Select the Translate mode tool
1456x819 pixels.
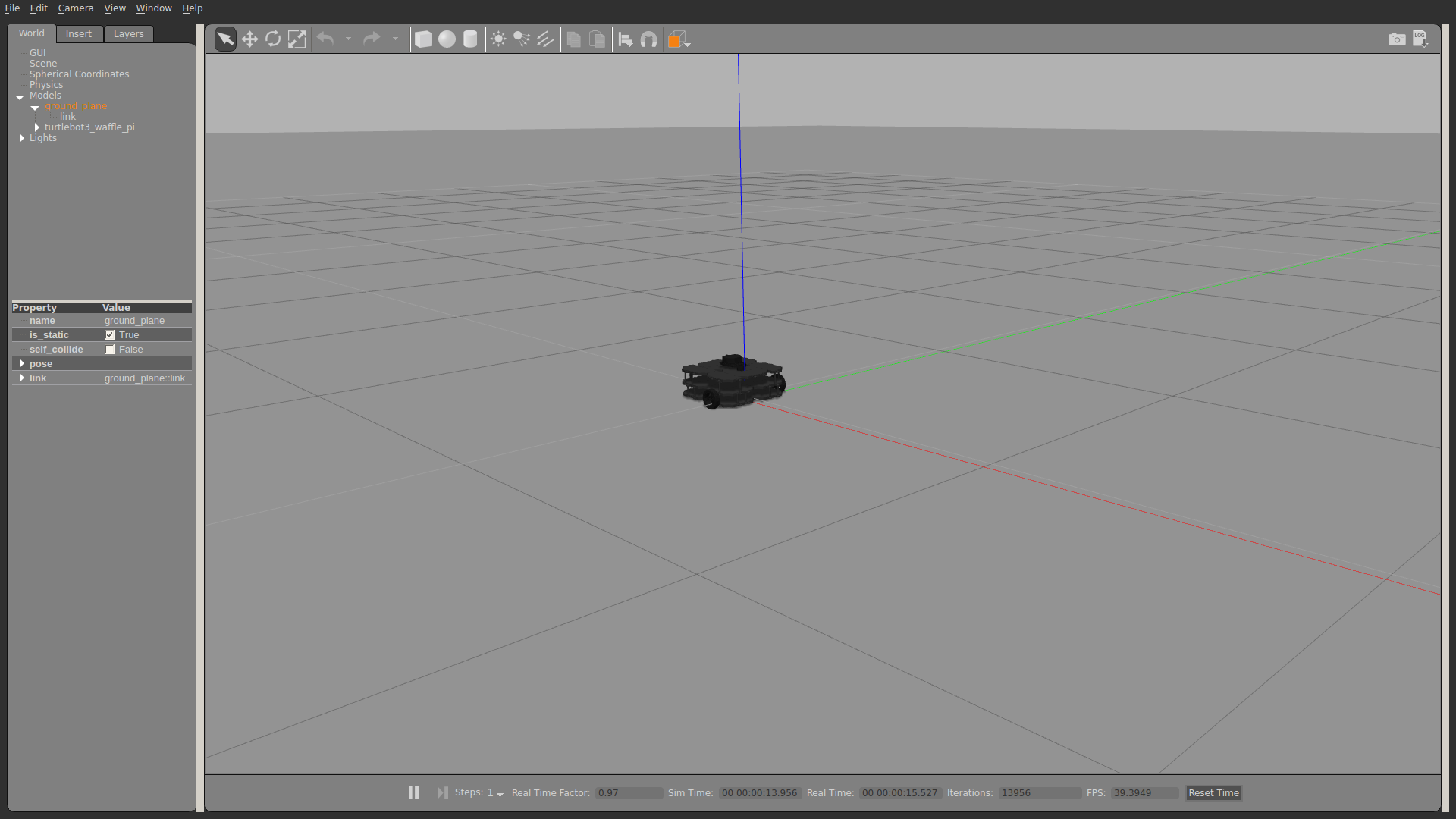250,39
